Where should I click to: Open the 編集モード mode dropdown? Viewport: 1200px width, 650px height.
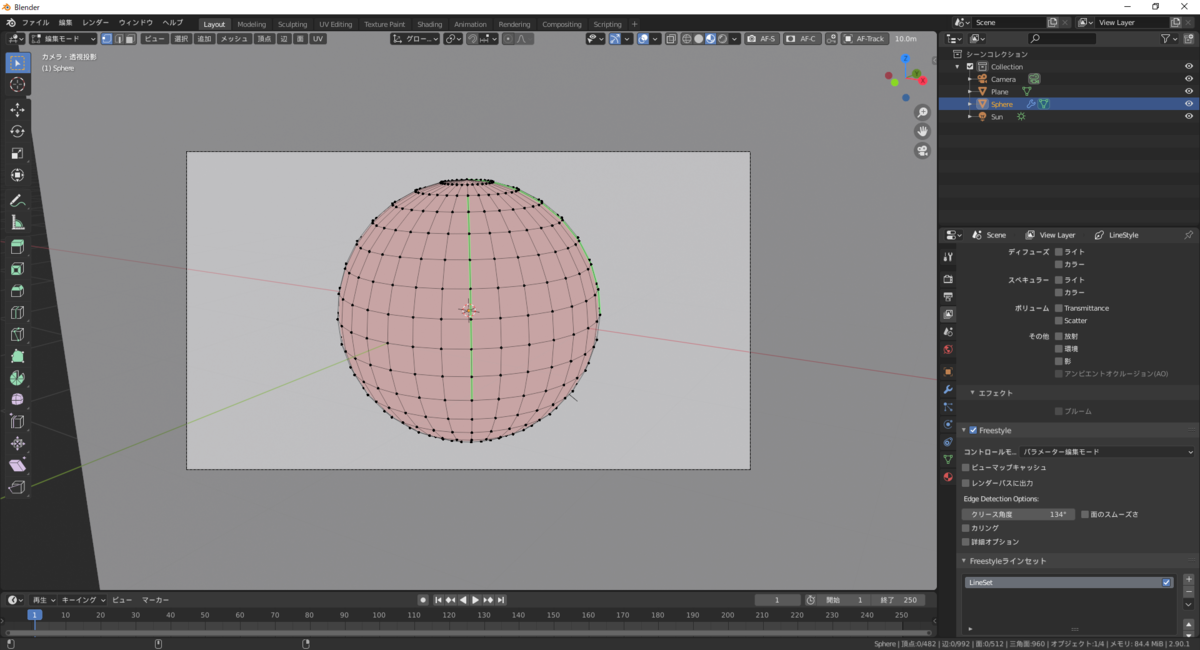coord(64,39)
